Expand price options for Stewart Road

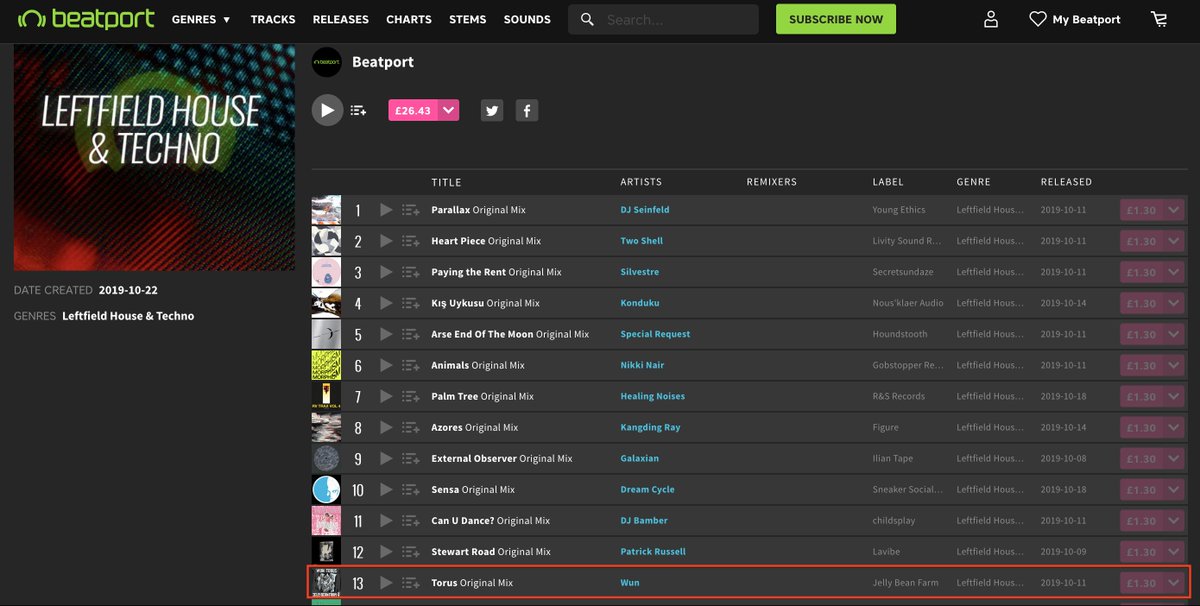(1174, 552)
